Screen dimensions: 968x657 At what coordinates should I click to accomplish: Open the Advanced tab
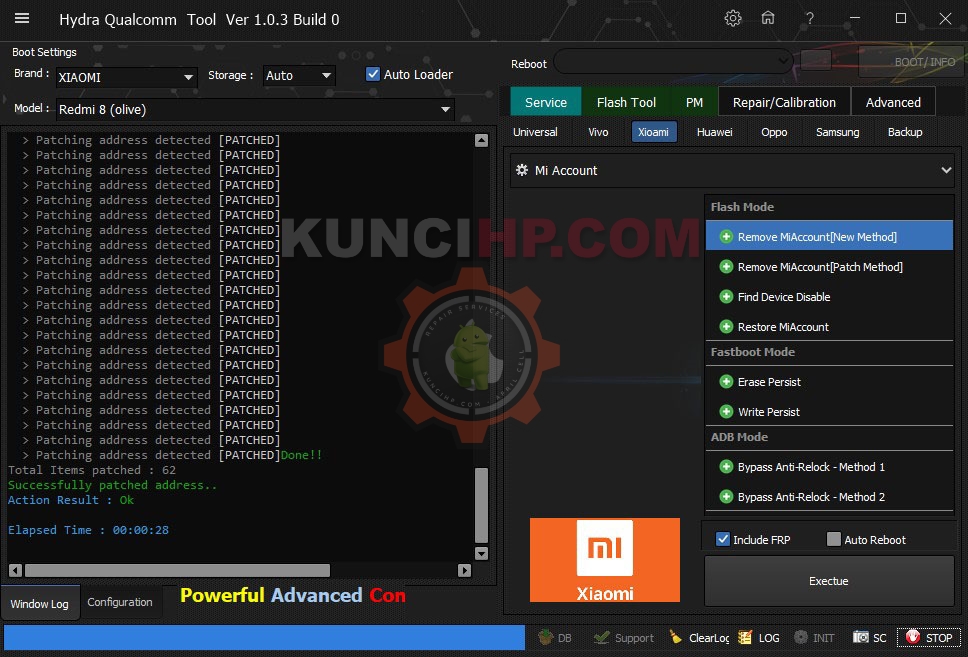pos(893,102)
